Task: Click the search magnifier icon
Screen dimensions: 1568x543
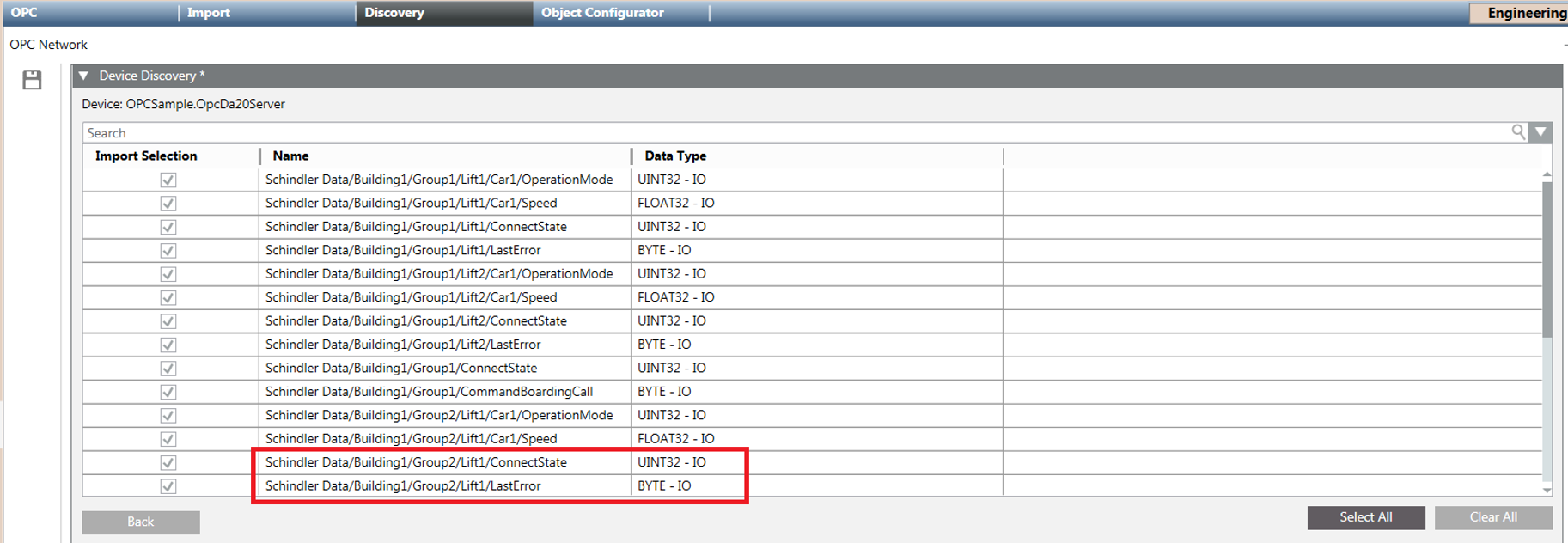Action: (1518, 132)
